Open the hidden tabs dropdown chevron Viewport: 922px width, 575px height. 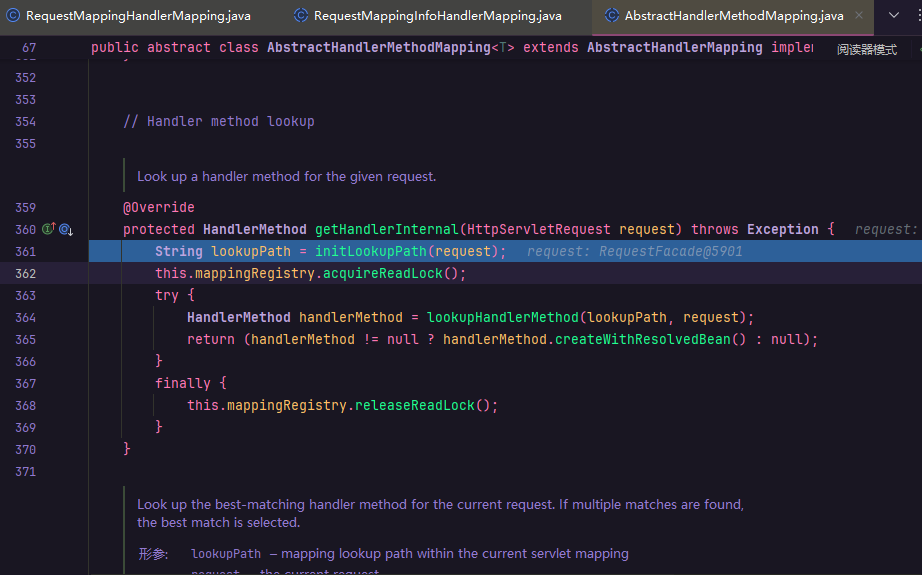(x=894, y=15)
